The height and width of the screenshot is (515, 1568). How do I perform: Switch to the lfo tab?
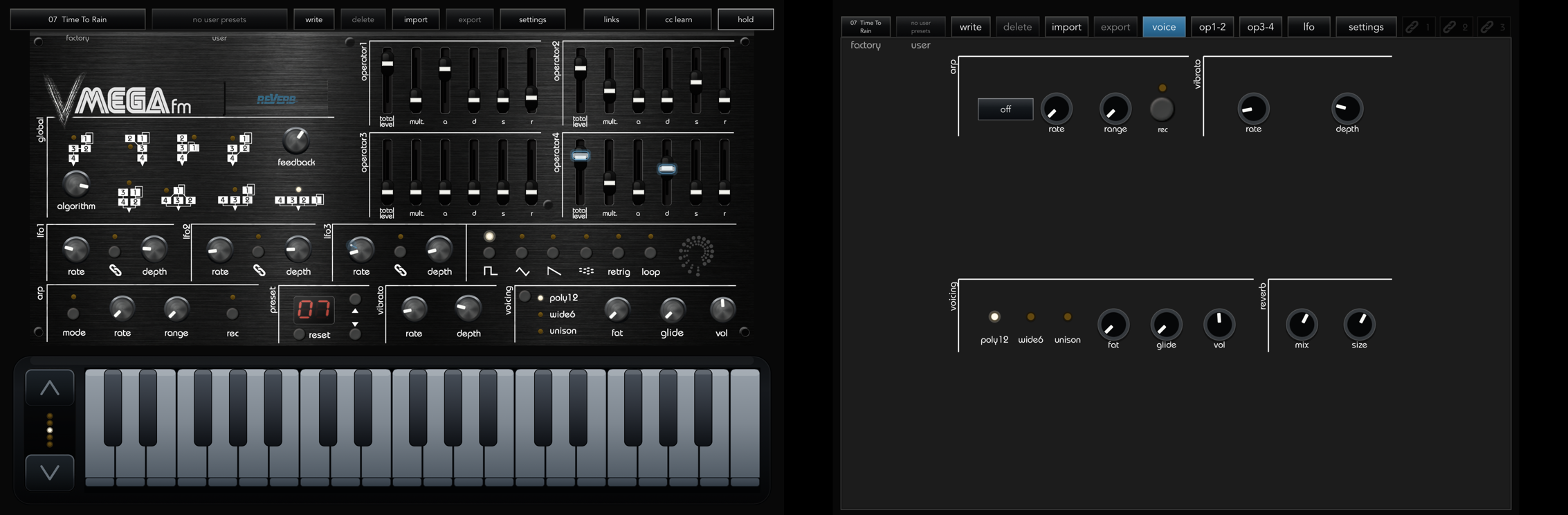pyautogui.click(x=1309, y=27)
